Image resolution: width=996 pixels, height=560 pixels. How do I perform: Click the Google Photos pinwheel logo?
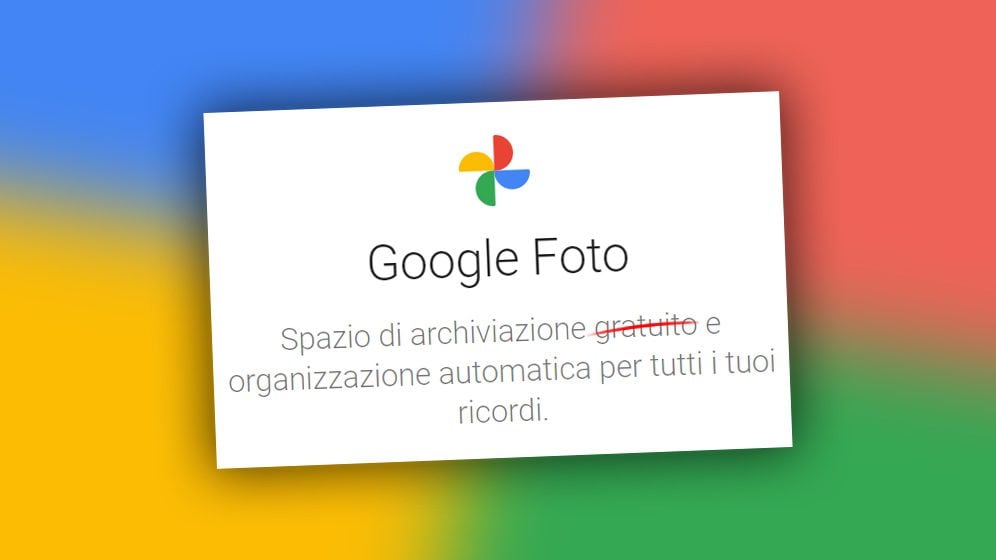tap(494, 170)
